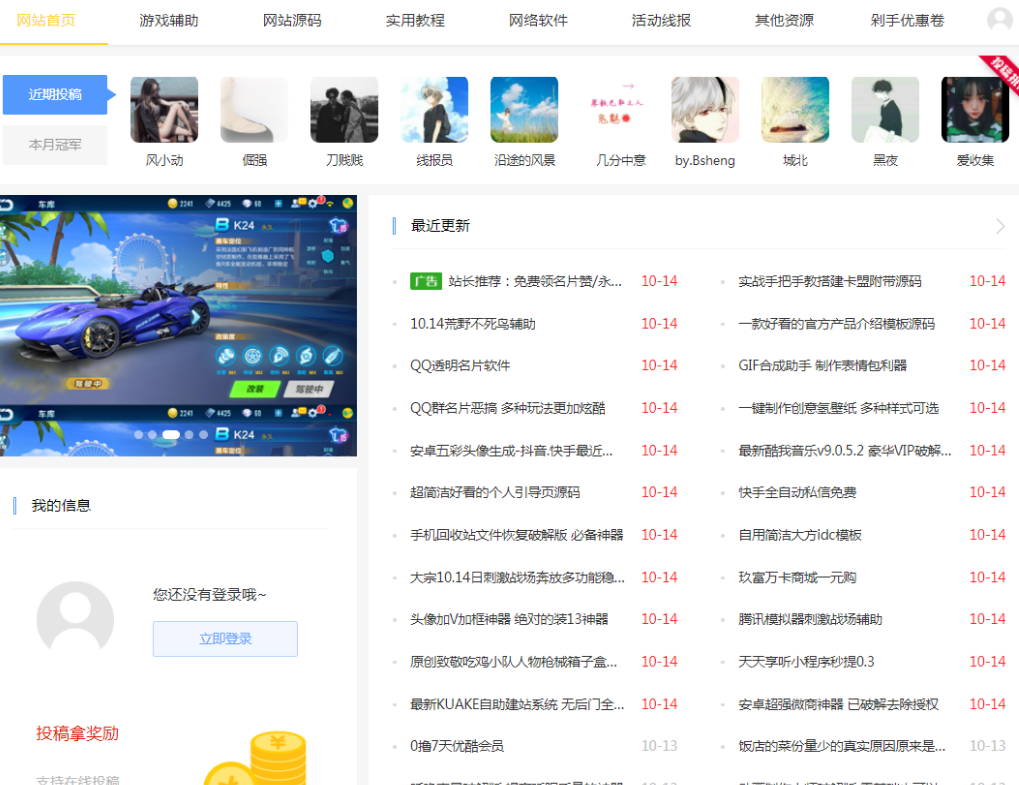Click the gray default avatar in 我的信息 panel
1019x785 pixels.
tap(75, 619)
